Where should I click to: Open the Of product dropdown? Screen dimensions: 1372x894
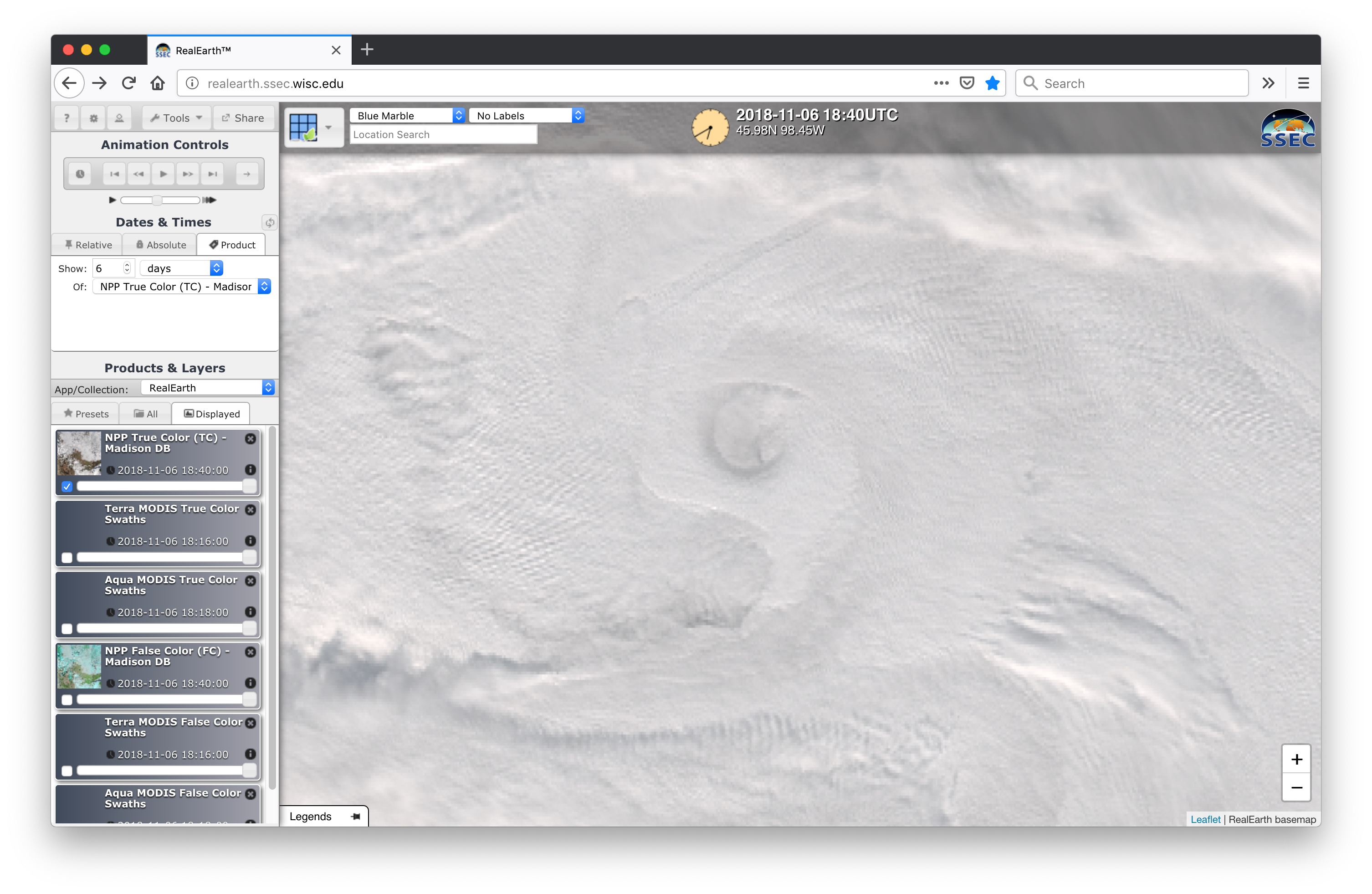point(182,287)
